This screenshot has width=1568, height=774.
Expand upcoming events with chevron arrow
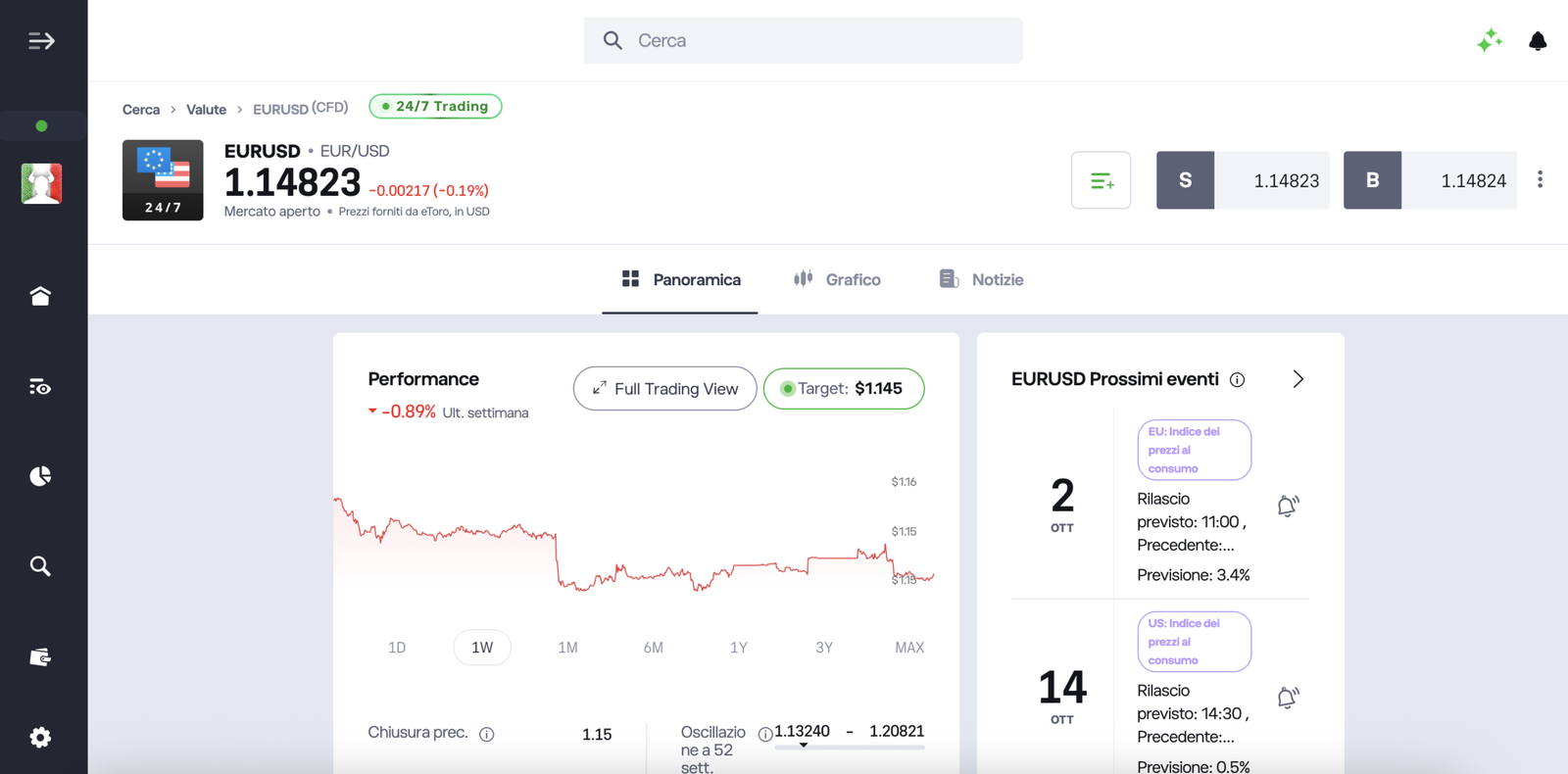tap(1298, 379)
